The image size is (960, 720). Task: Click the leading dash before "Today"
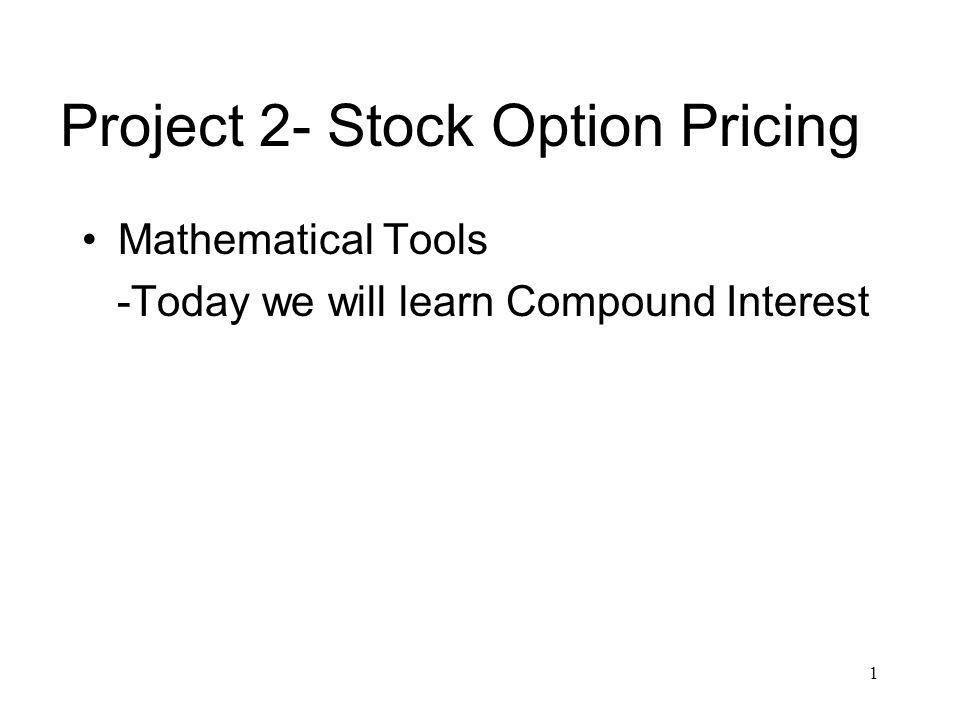(123, 305)
